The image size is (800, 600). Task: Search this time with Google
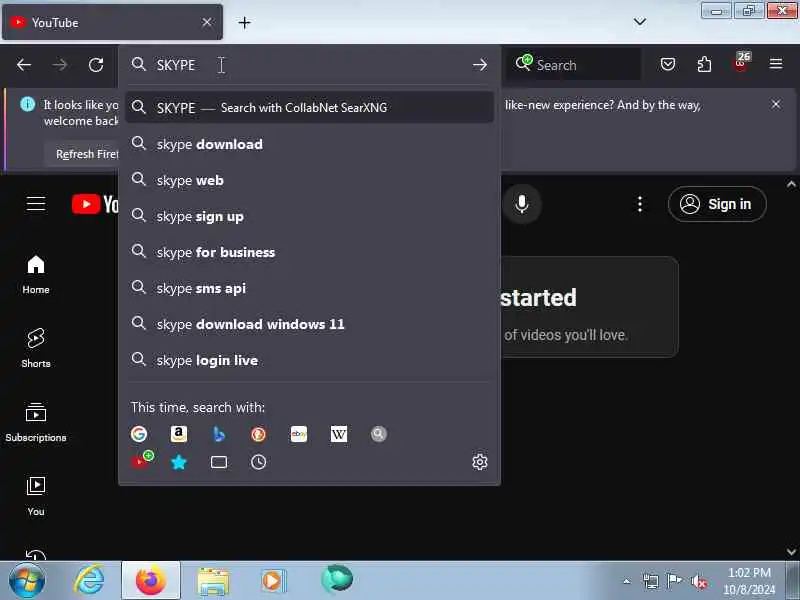pos(139,434)
